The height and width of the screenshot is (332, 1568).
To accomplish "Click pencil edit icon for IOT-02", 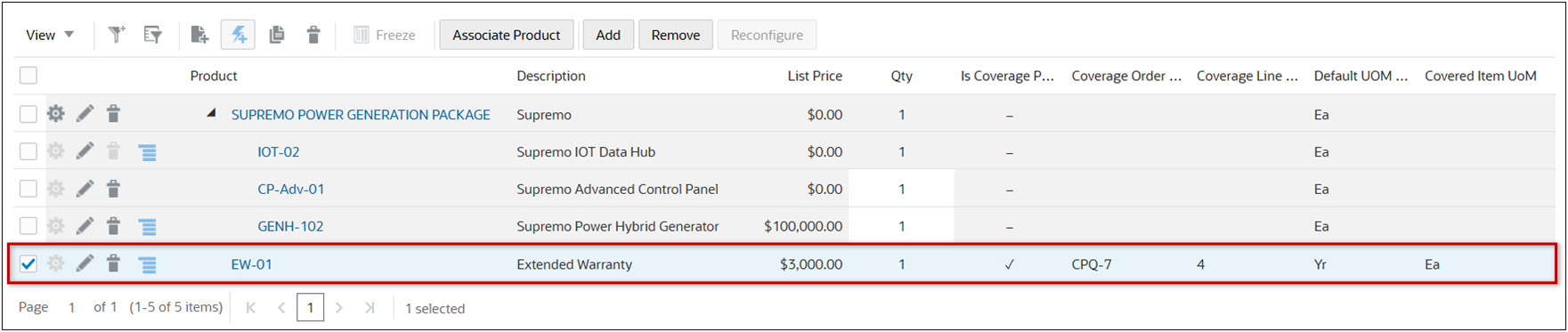I will pyautogui.click(x=85, y=151).
